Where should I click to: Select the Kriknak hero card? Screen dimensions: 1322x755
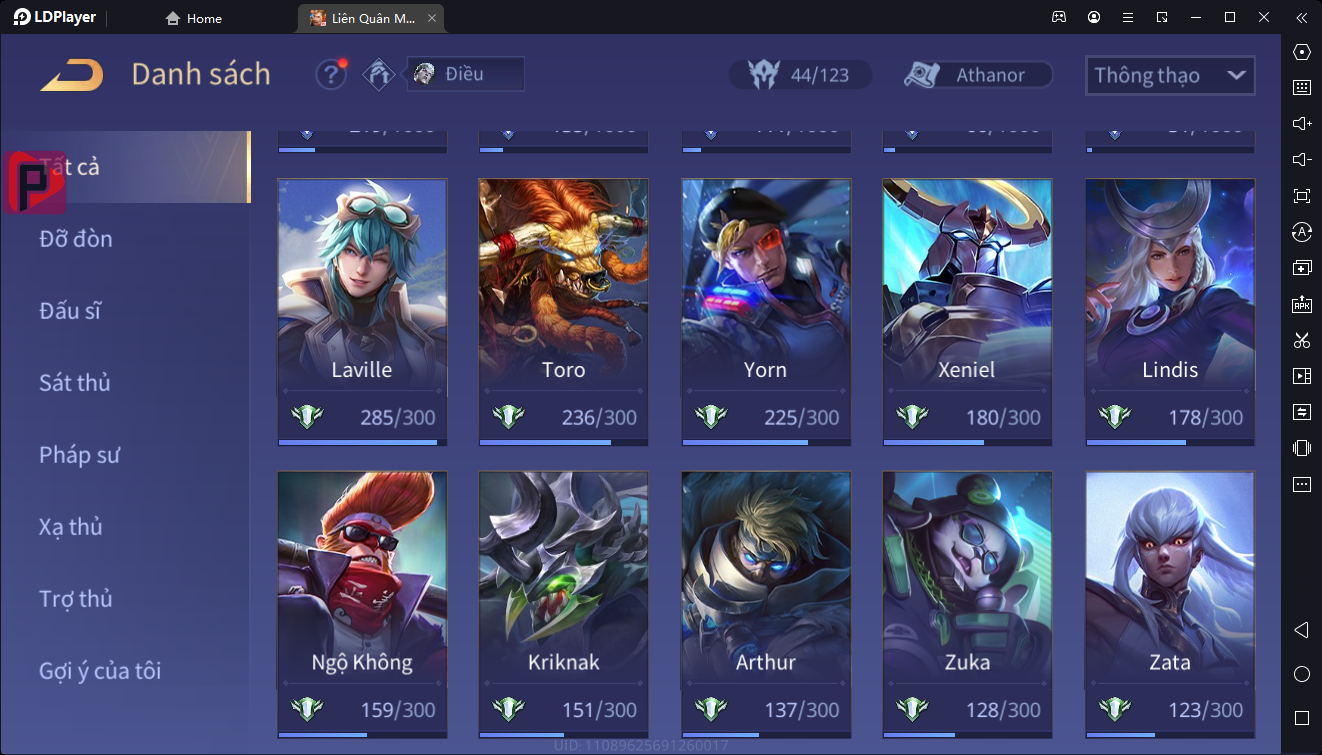tap(563, 605)
